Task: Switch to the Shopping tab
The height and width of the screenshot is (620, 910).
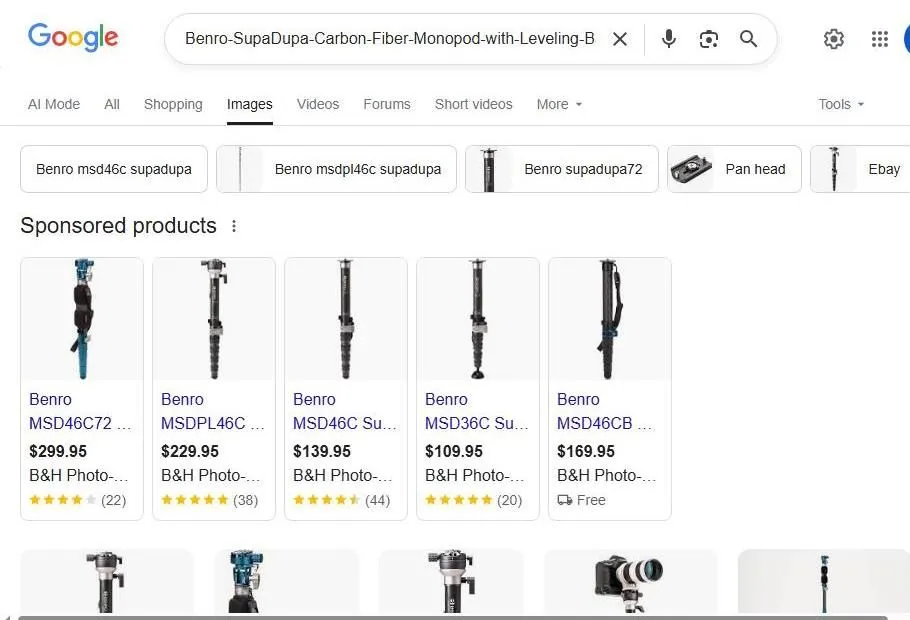Action: click(173, 104)
